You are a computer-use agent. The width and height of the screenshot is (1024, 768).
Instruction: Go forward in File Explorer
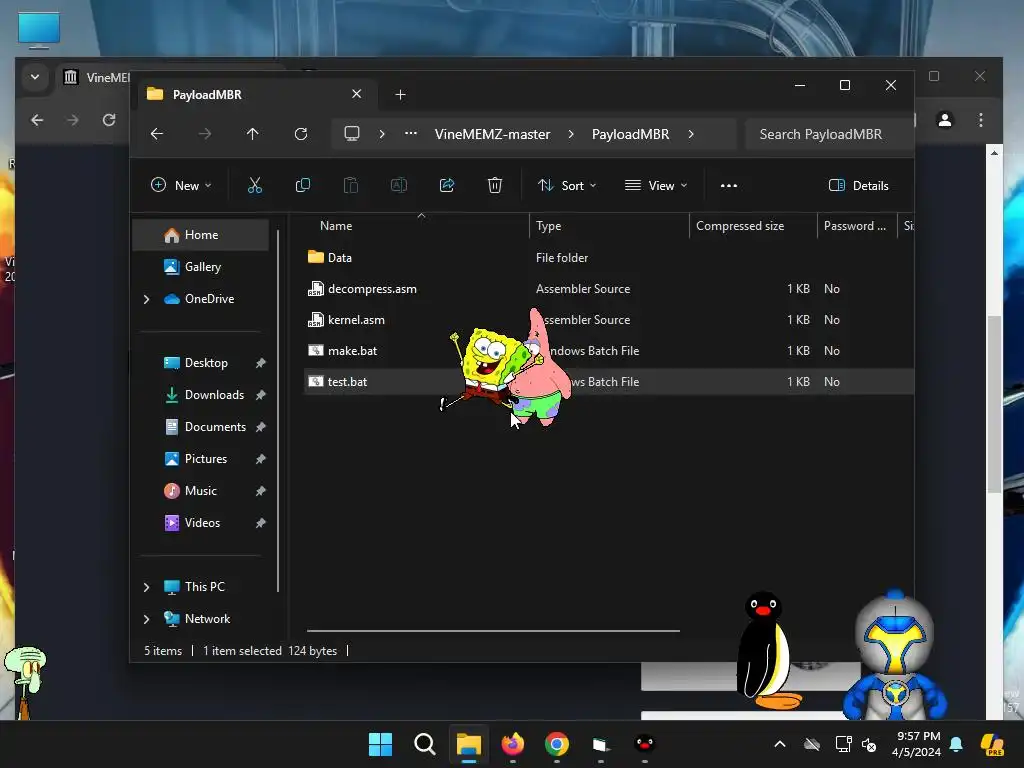[205, 134]
